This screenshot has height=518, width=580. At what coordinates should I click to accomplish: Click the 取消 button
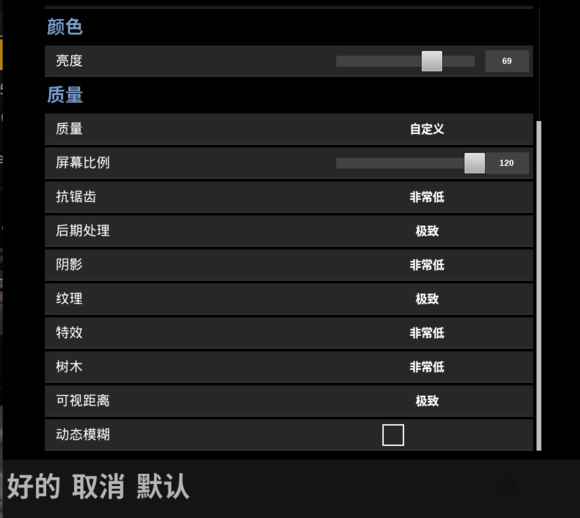coord(98,486)
